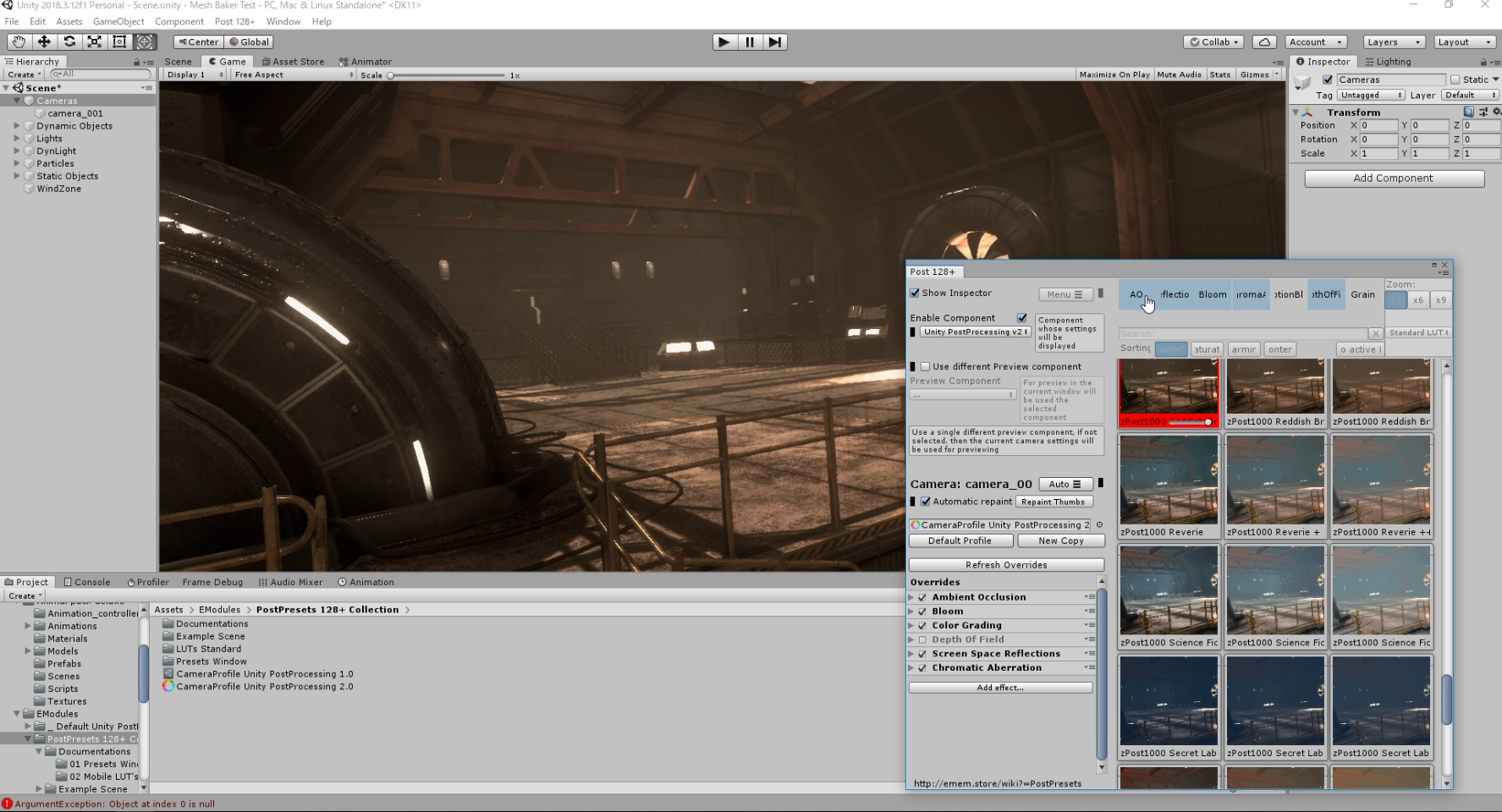Screen dimensions: 1502x812
Task: Click the Refresh Overrides button
Action: [1005, 565]
